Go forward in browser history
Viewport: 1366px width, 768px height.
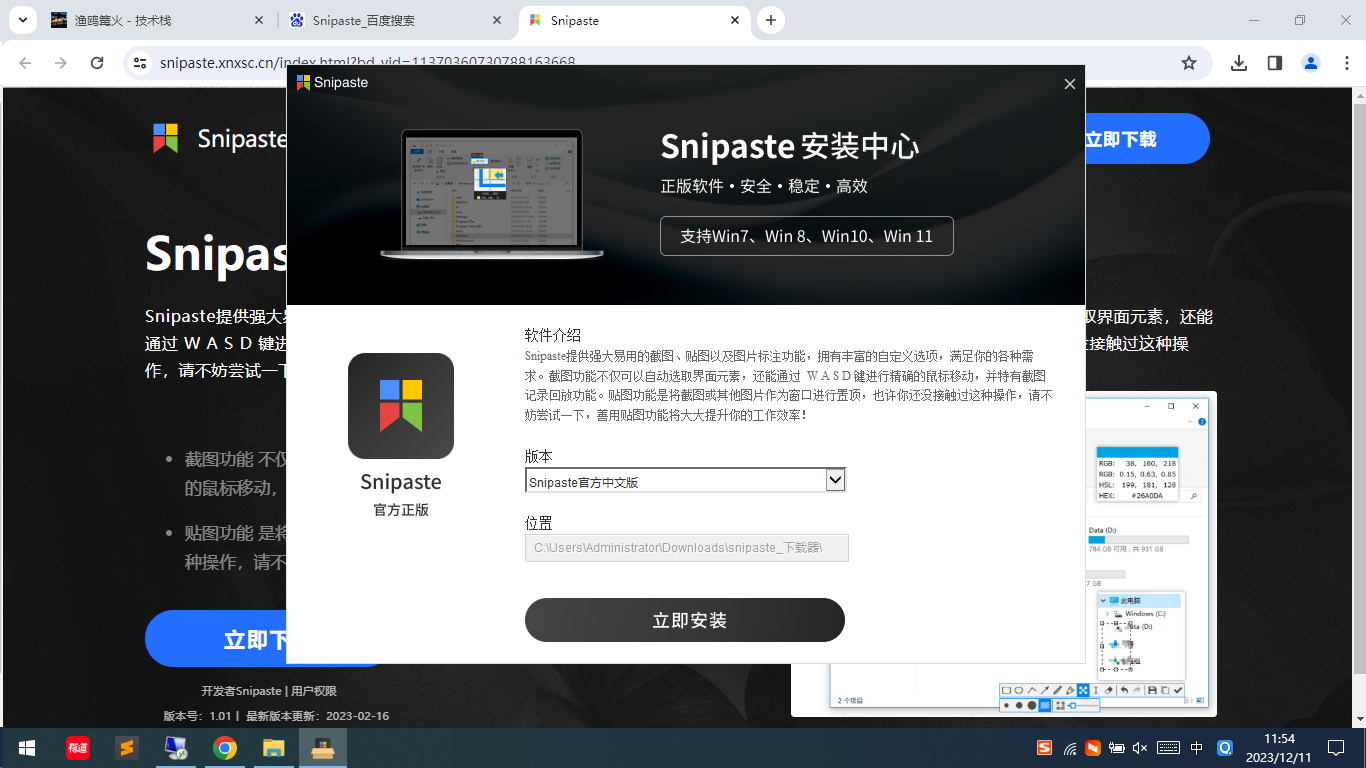tap(61, 63)
